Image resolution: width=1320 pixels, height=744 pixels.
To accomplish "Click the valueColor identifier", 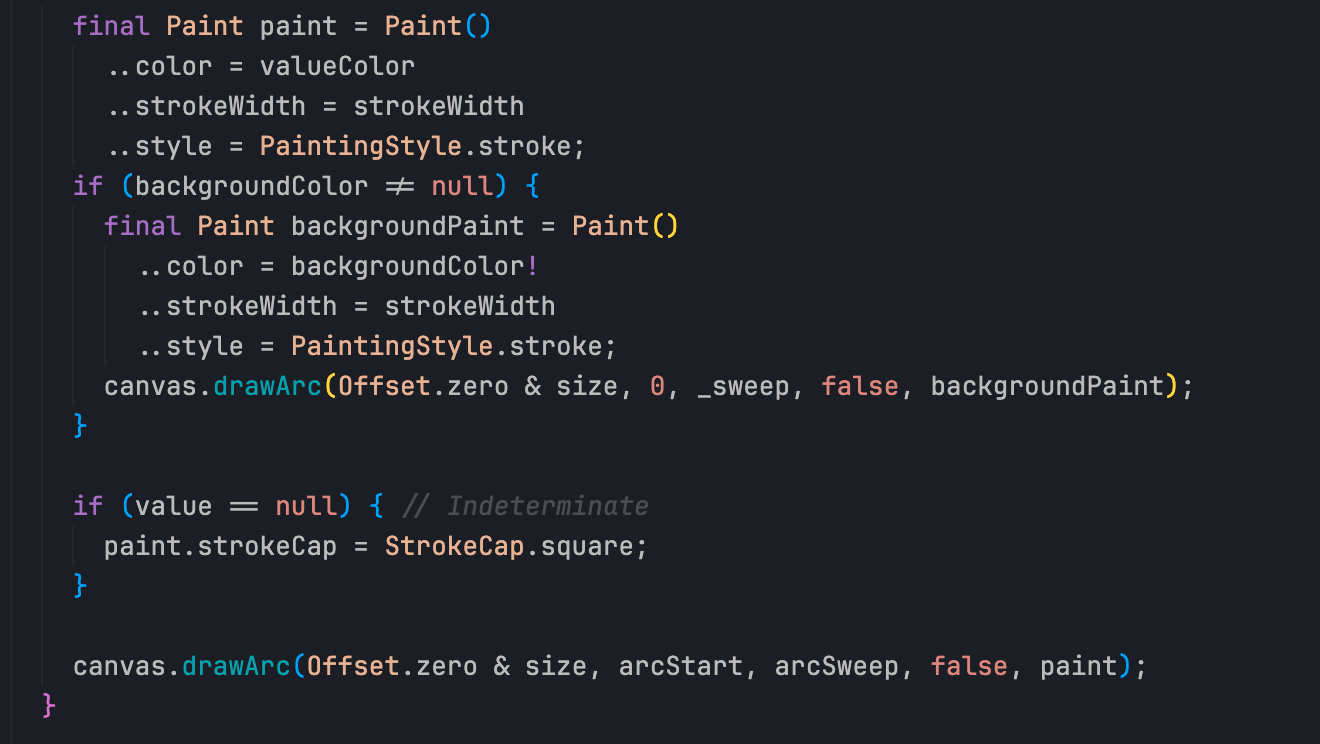I will click(337, 66).
